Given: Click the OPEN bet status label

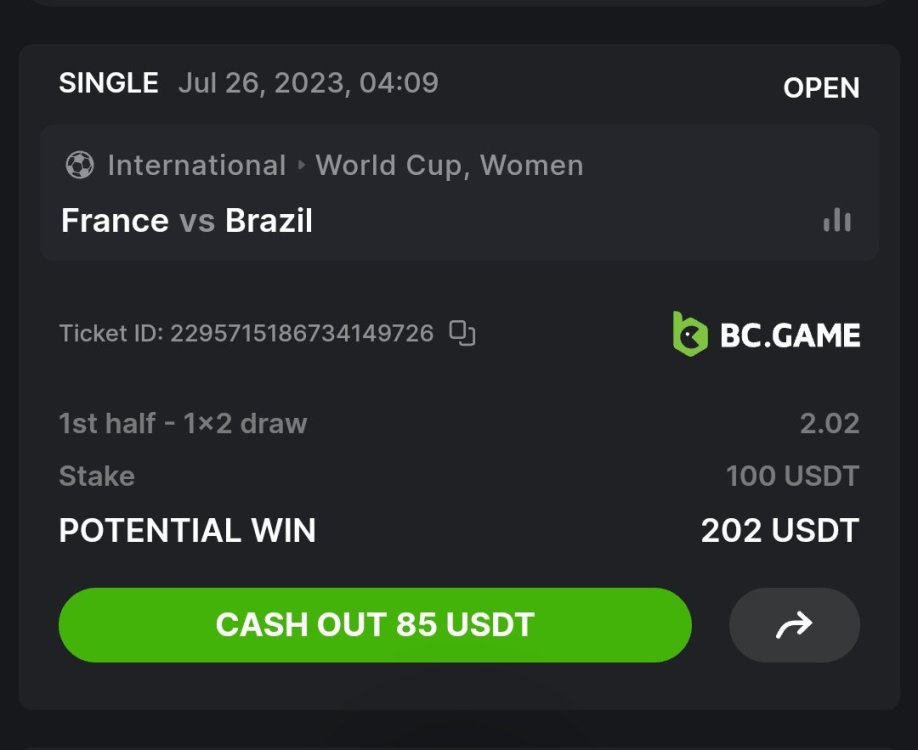Looking at the screenshot, I should pos(821,88).
